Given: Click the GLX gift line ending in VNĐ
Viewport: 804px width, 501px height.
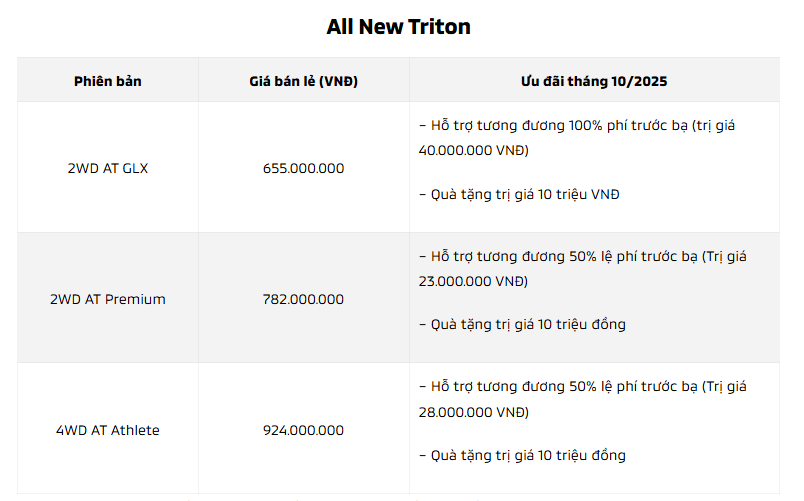Looking at the screenshot, I should click(519, 194).
